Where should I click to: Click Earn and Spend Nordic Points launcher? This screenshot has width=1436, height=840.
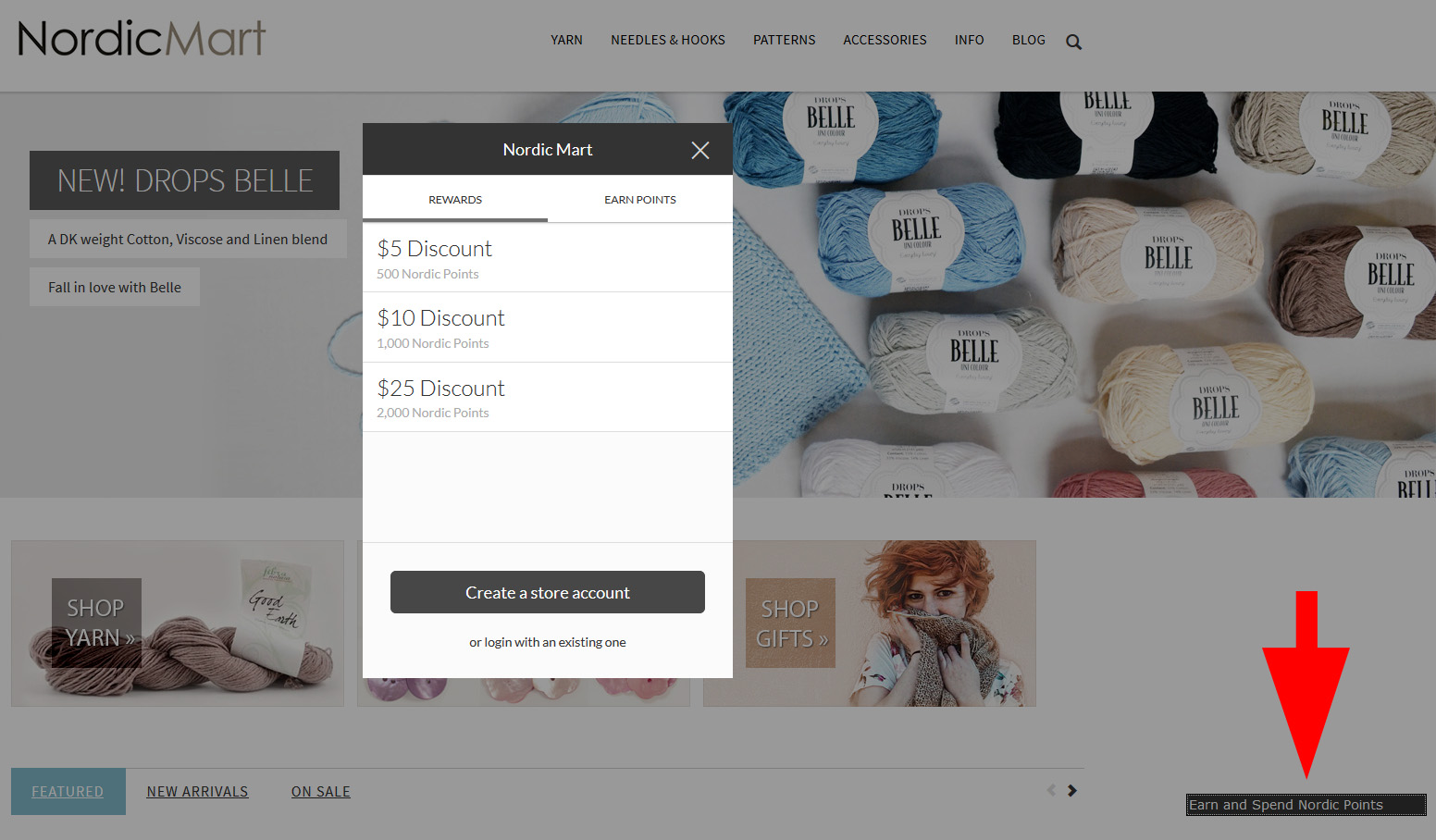pyautogui.click(x=1306, y=805)
